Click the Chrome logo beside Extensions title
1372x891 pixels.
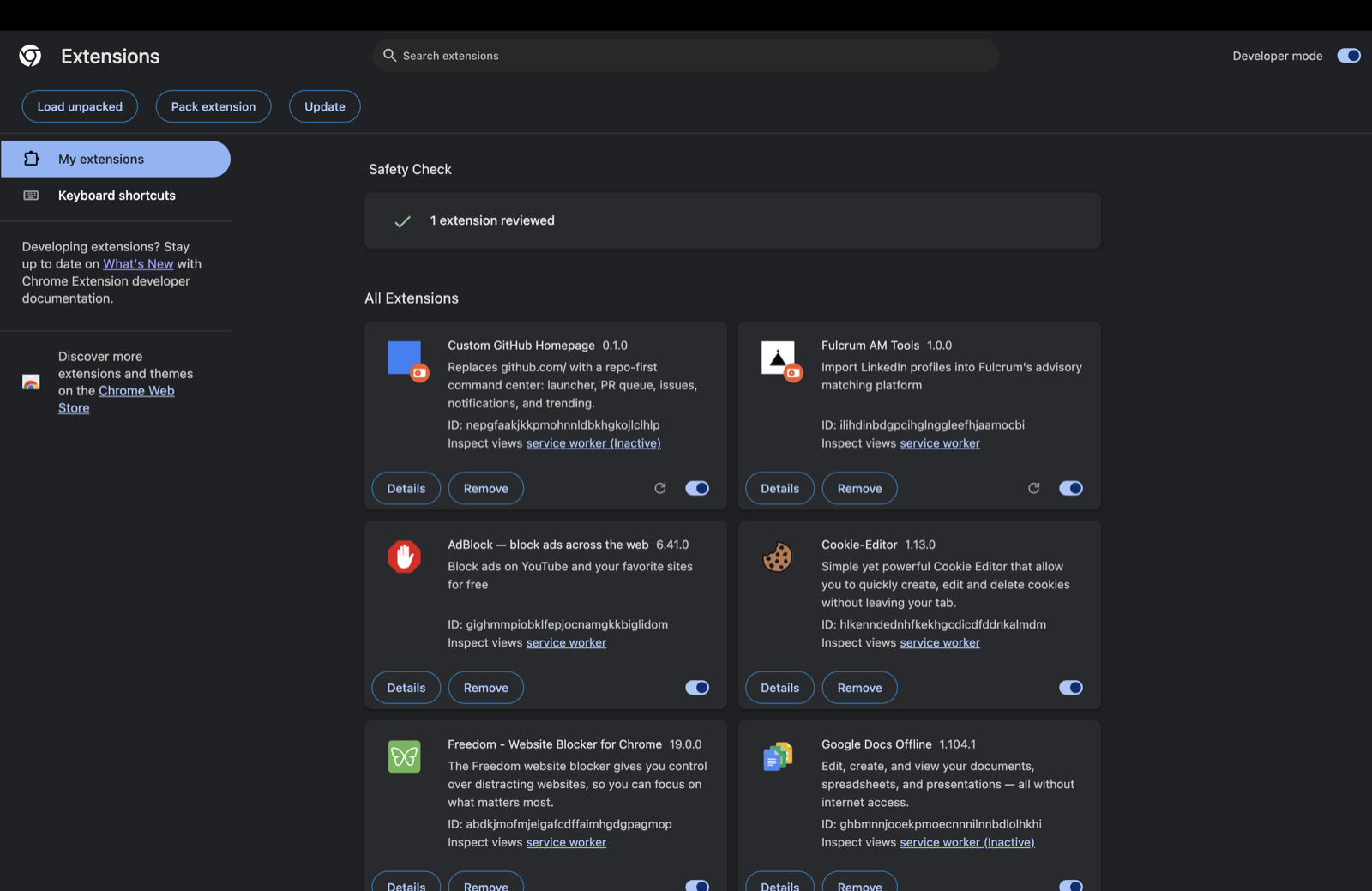tap(30, 56)
